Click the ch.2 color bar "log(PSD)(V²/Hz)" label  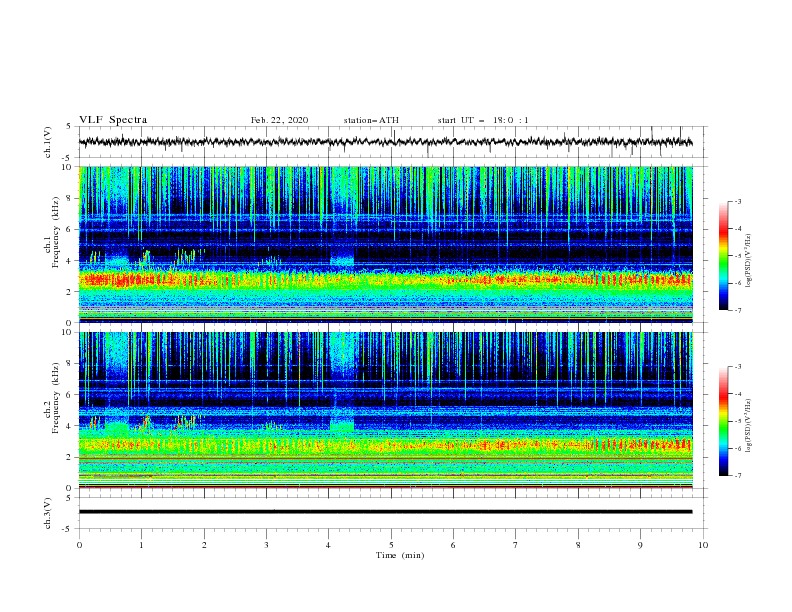(x=748, y=425)
